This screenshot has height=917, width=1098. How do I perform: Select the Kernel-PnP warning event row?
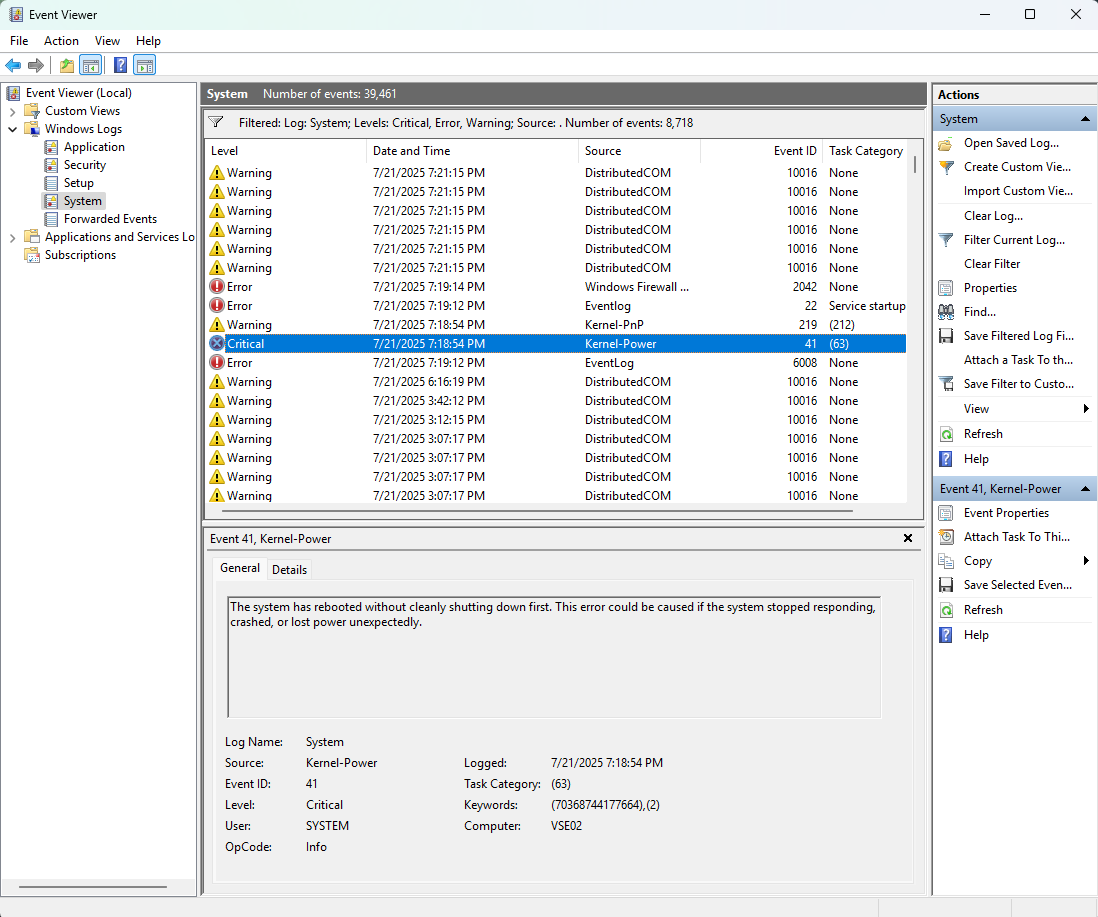pos(557,325)
